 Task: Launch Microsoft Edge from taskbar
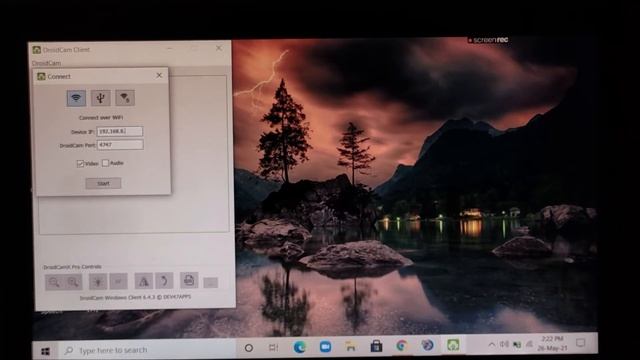(299, 347)
